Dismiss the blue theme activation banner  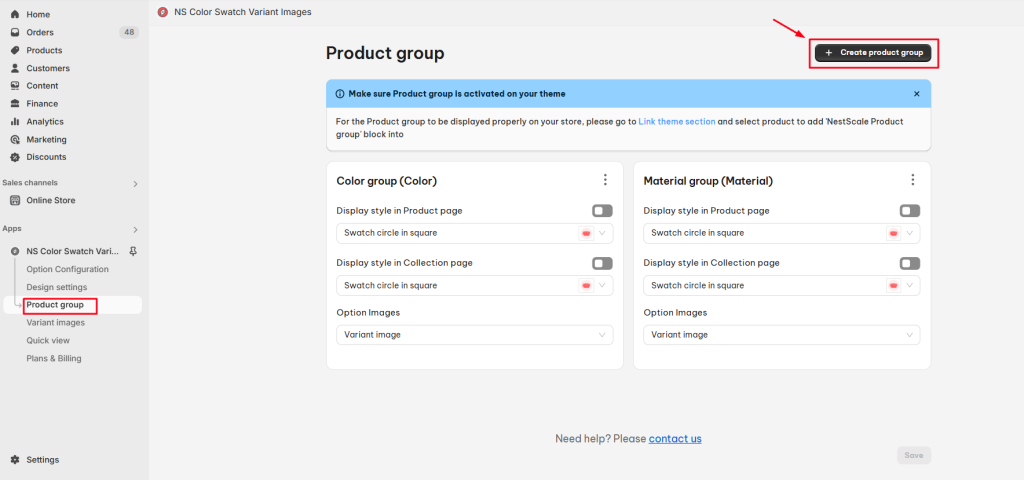(916, 94)
